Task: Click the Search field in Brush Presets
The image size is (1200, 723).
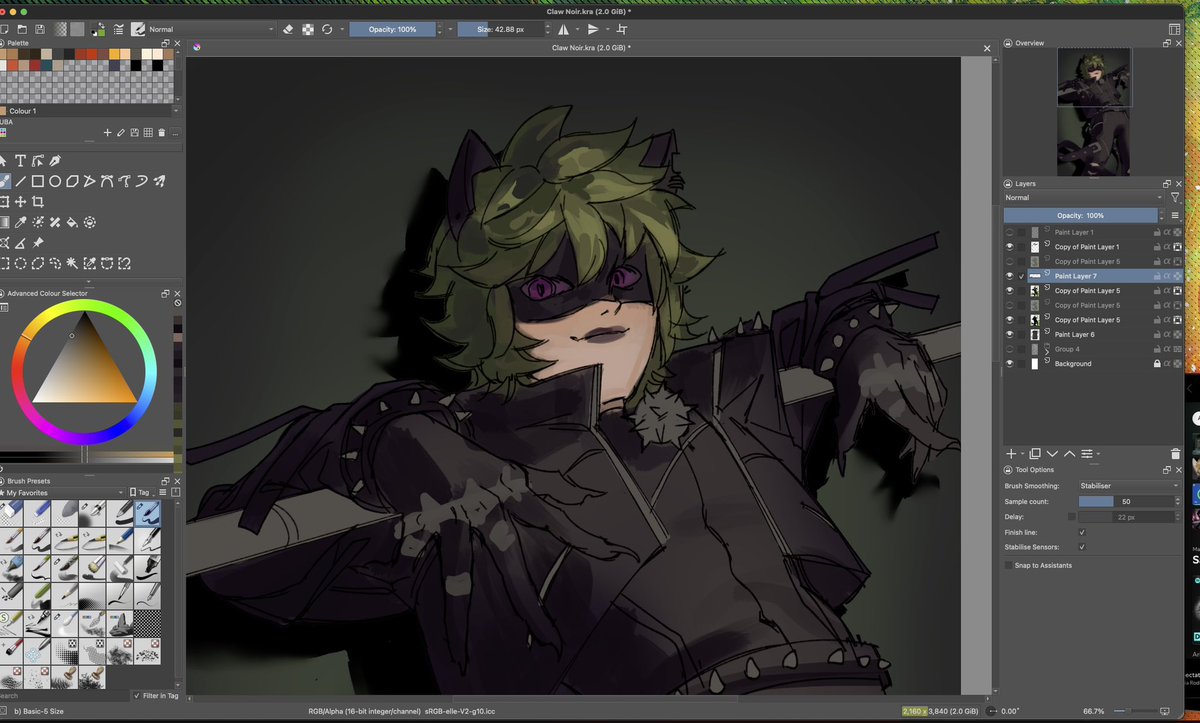Action: [x=65, y=695]
